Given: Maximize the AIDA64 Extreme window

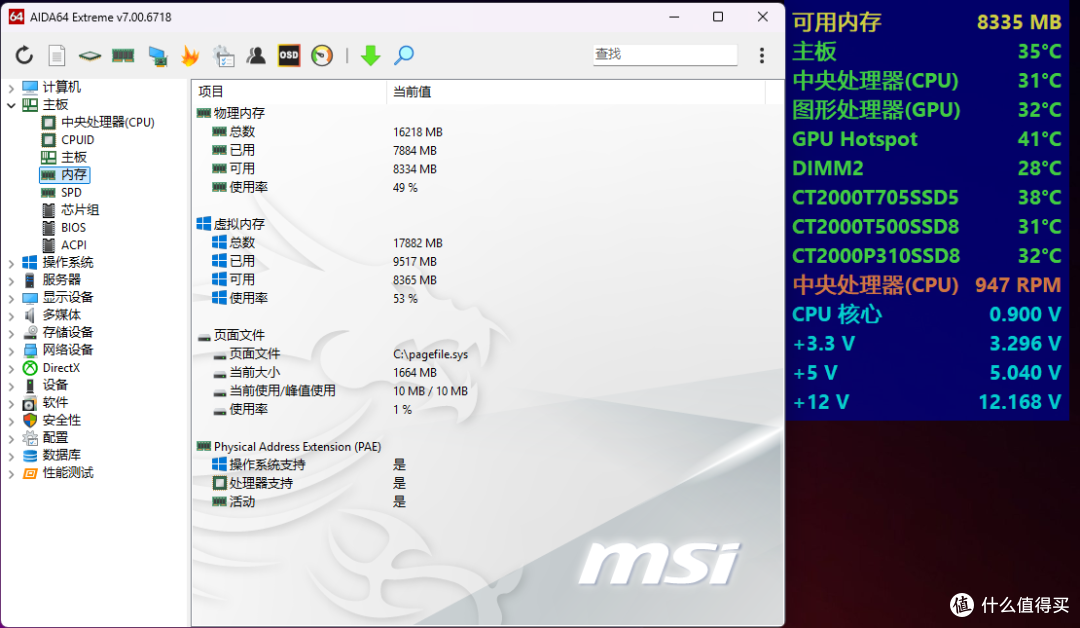Looking at the screenshot, I should (x=718, y=17).
